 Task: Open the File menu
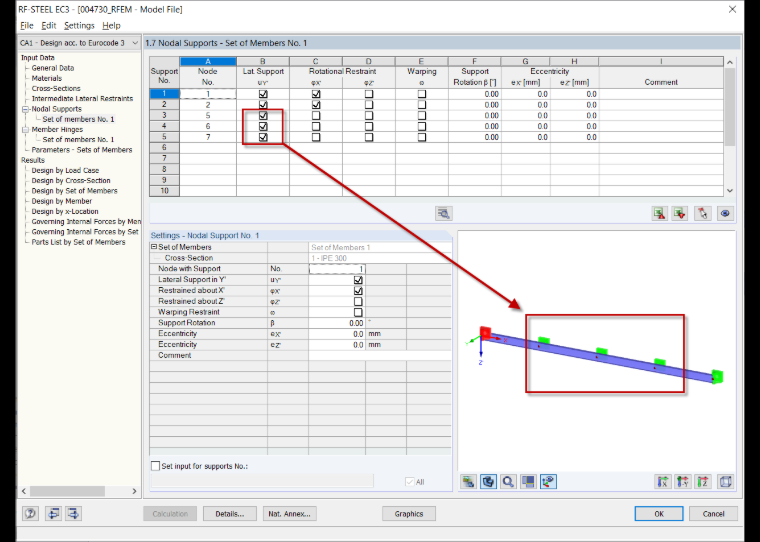coord(27,26)
